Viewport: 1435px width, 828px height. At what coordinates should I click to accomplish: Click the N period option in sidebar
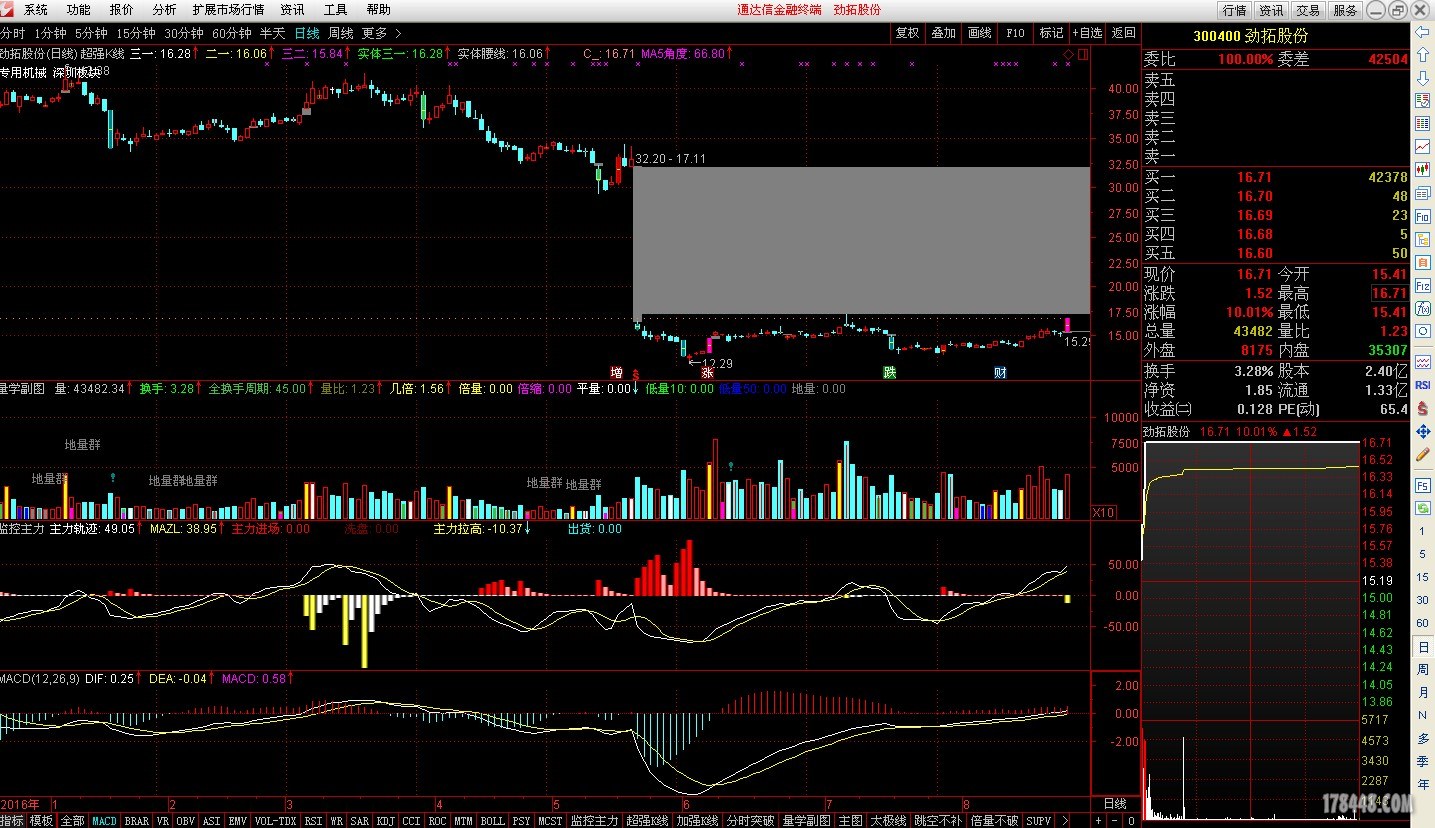(1422, 715)
